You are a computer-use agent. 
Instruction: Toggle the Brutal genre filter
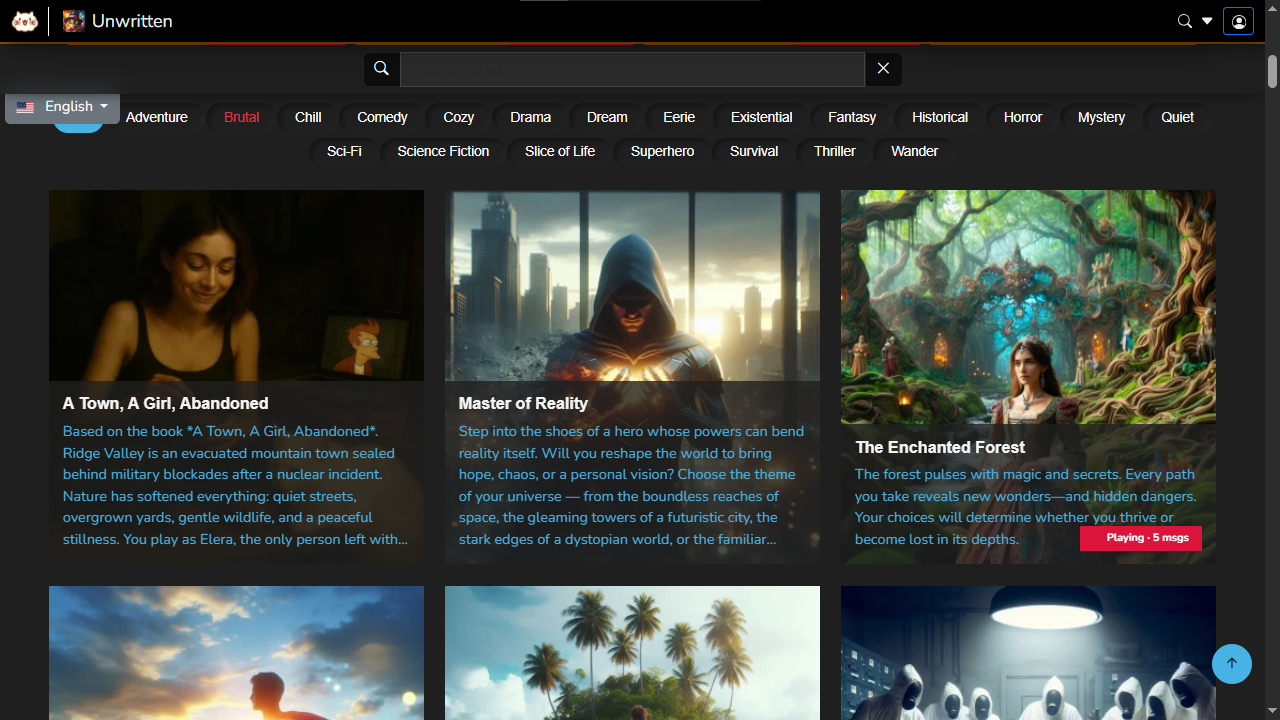coord(241,117)
